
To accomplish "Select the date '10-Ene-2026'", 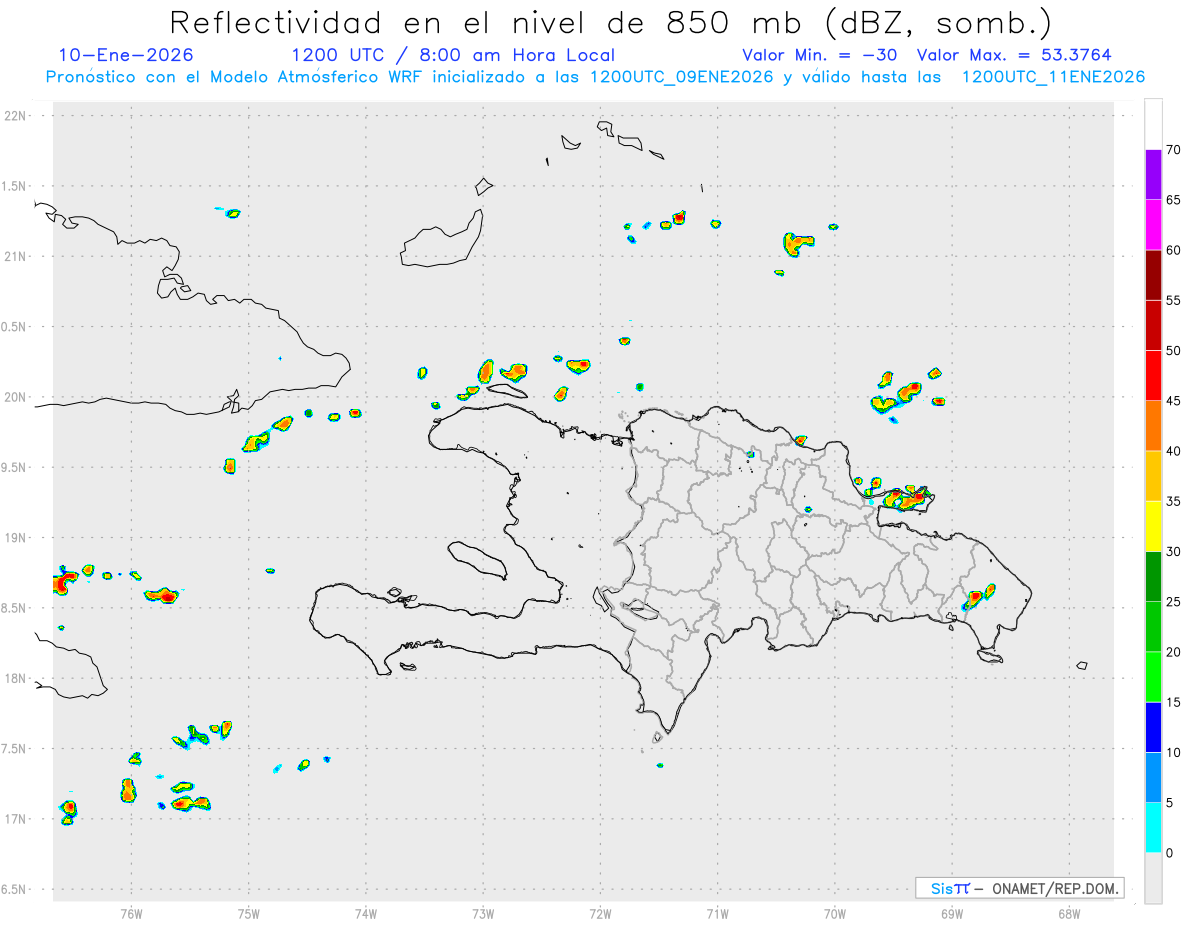I will [126, 55].
